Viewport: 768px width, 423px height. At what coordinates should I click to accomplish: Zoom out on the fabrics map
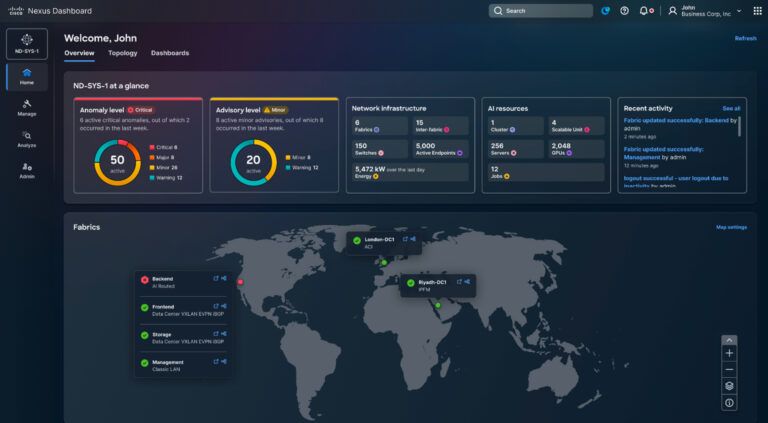[x=729, y=369]
